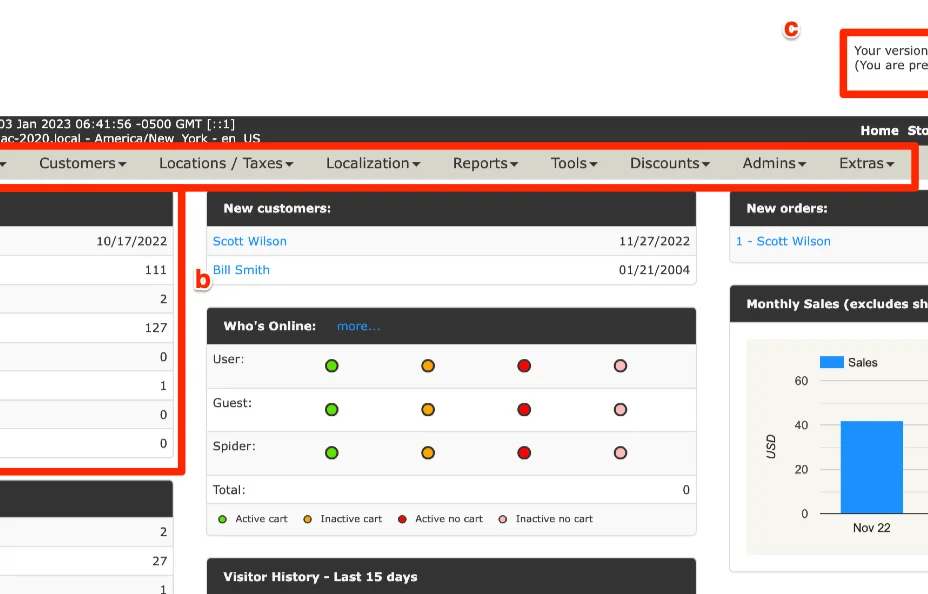Click the orange dot in the Spider row
This screenshot has width=928, height=594.
tap(428, 453)
